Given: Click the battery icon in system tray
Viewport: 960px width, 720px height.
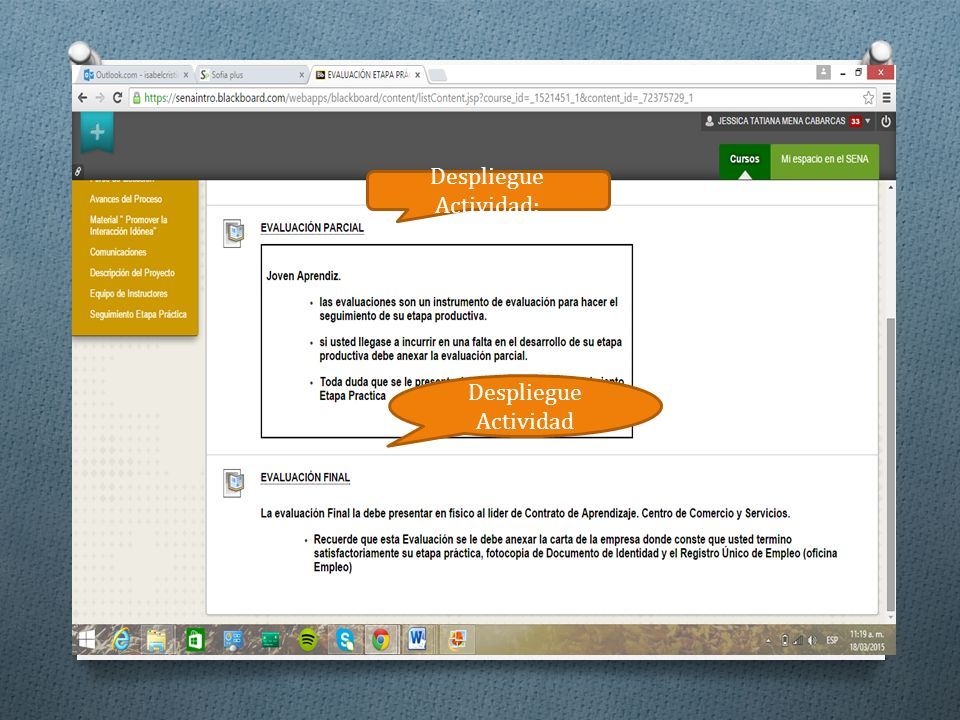Looking at the screenshot, I should [x=785, y=640].
